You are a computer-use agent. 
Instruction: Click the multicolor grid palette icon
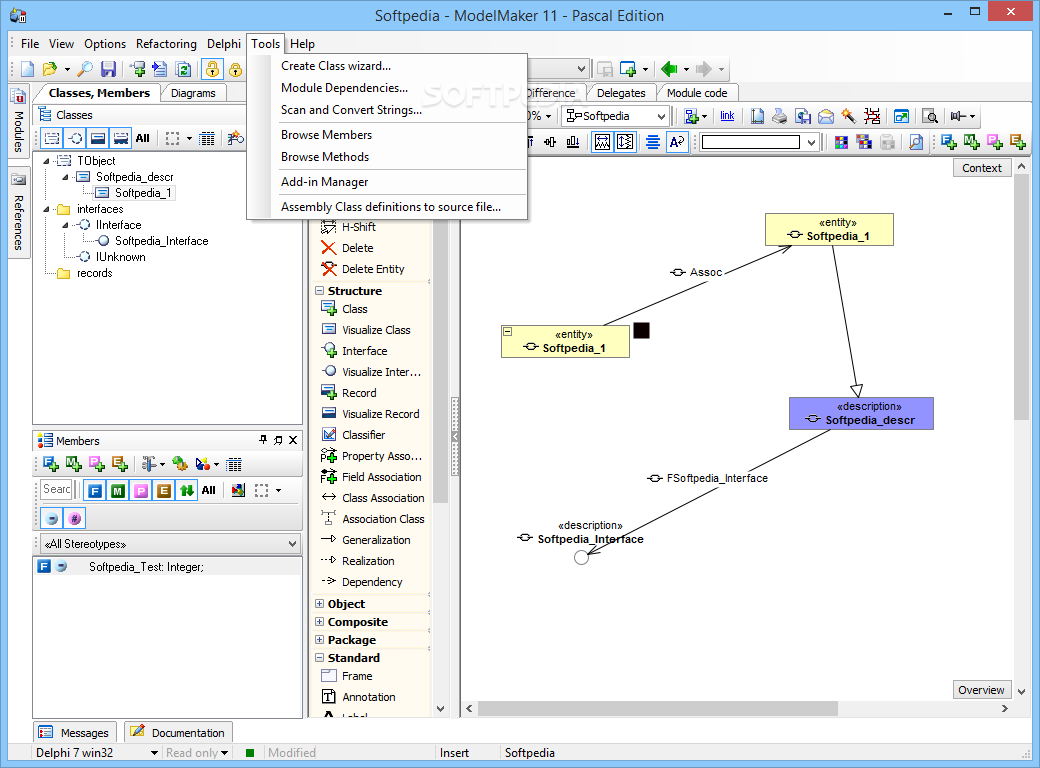tap(841, 142)
